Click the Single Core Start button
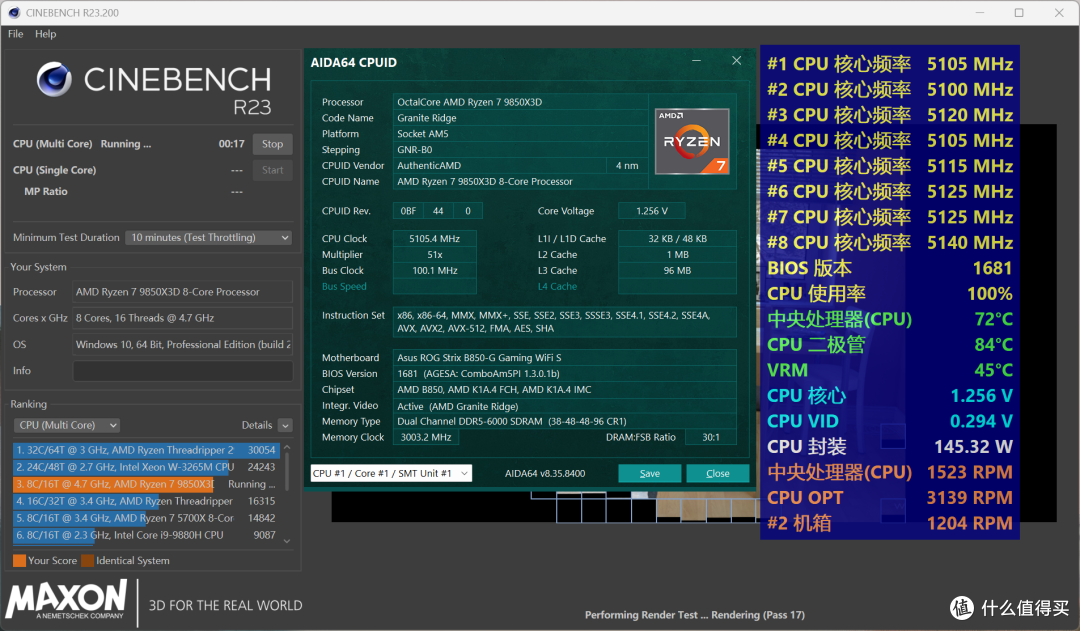Image resolution: width=1080 pixels, height=631 pixels. 272,170
